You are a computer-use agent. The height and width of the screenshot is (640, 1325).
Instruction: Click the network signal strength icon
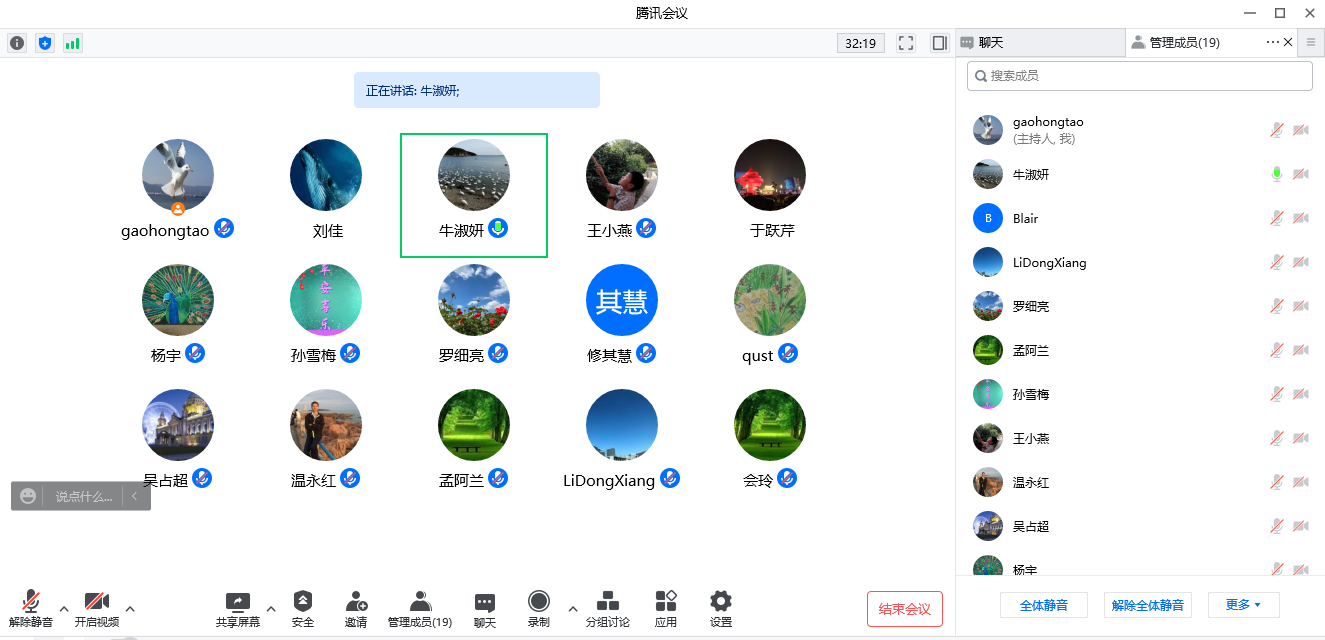point(72,43)
